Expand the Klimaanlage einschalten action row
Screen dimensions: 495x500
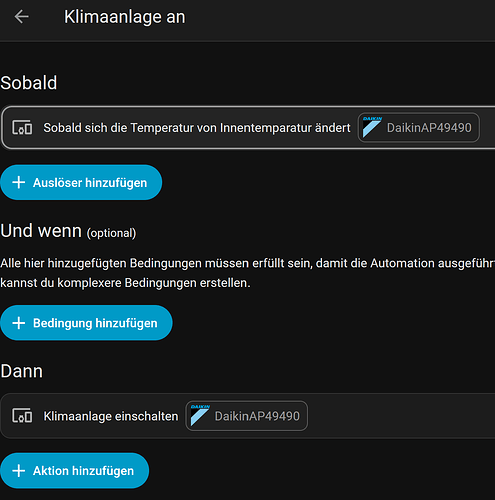tap(248, 416)
